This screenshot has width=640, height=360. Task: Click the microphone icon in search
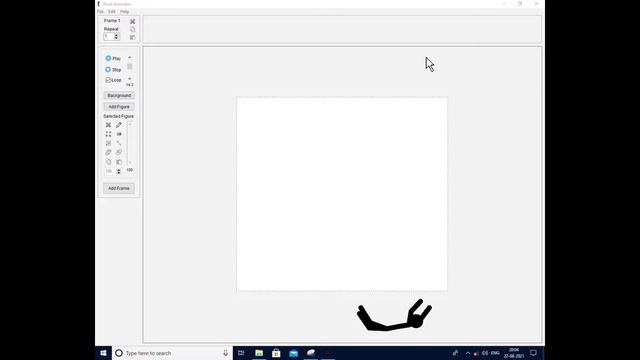click(225, 353)
